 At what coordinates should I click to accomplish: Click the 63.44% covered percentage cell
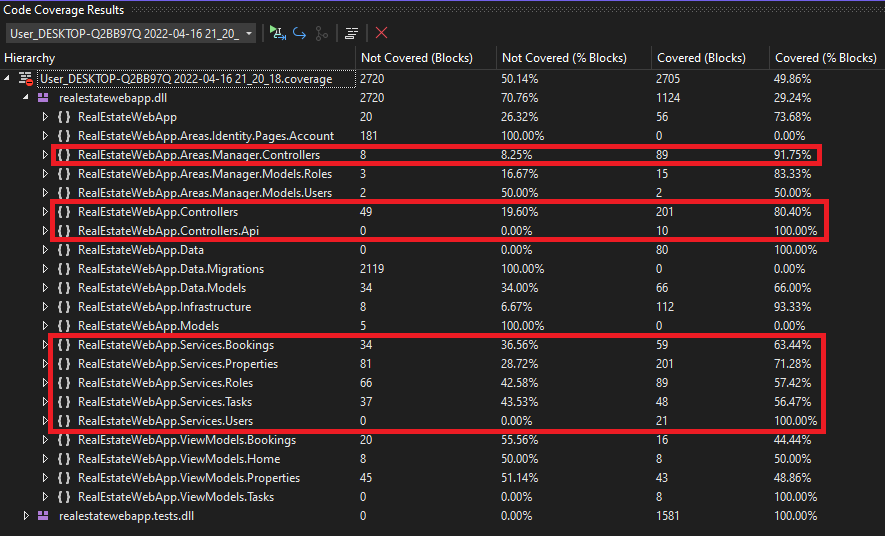pyautogui.click(x=792, y=345)
